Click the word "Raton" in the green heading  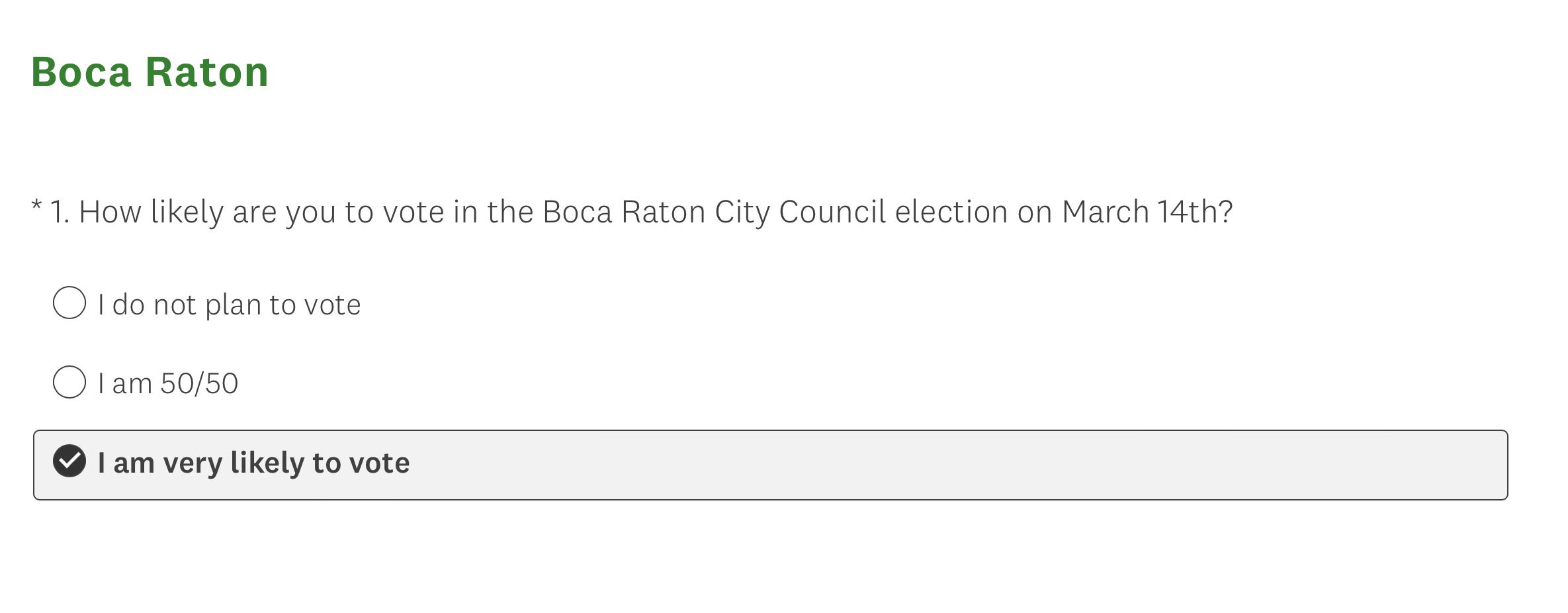point(206,71)
